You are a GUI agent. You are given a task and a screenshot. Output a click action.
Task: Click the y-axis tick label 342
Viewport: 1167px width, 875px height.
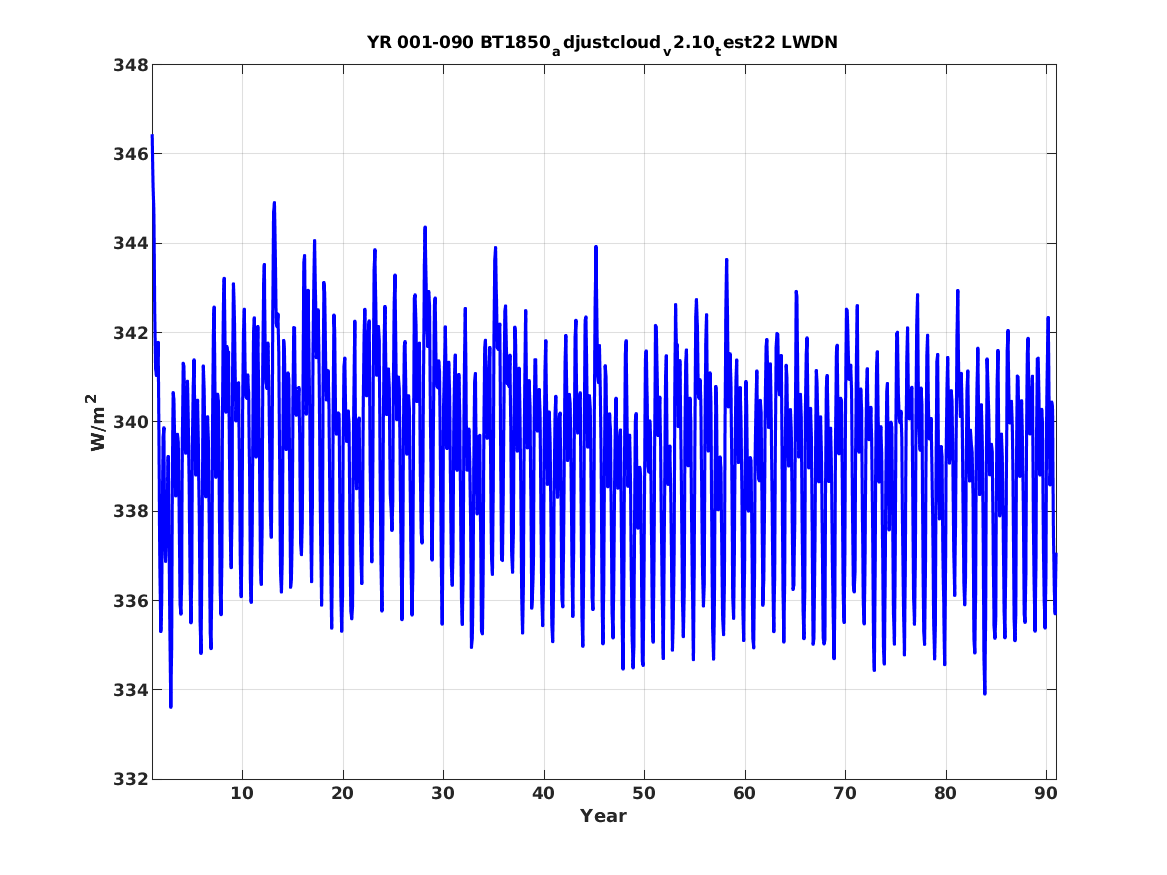click(130, 333)
